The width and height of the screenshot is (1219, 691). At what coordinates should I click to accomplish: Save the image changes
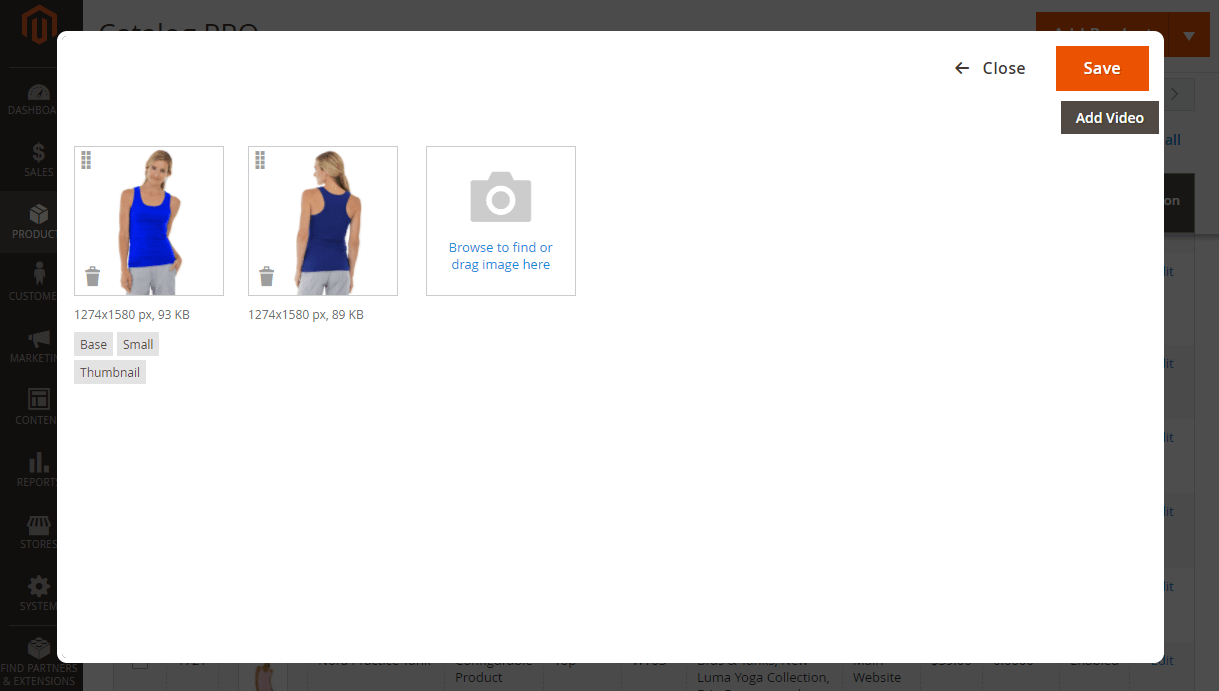pyautogui.click(x=1101, y=68)
